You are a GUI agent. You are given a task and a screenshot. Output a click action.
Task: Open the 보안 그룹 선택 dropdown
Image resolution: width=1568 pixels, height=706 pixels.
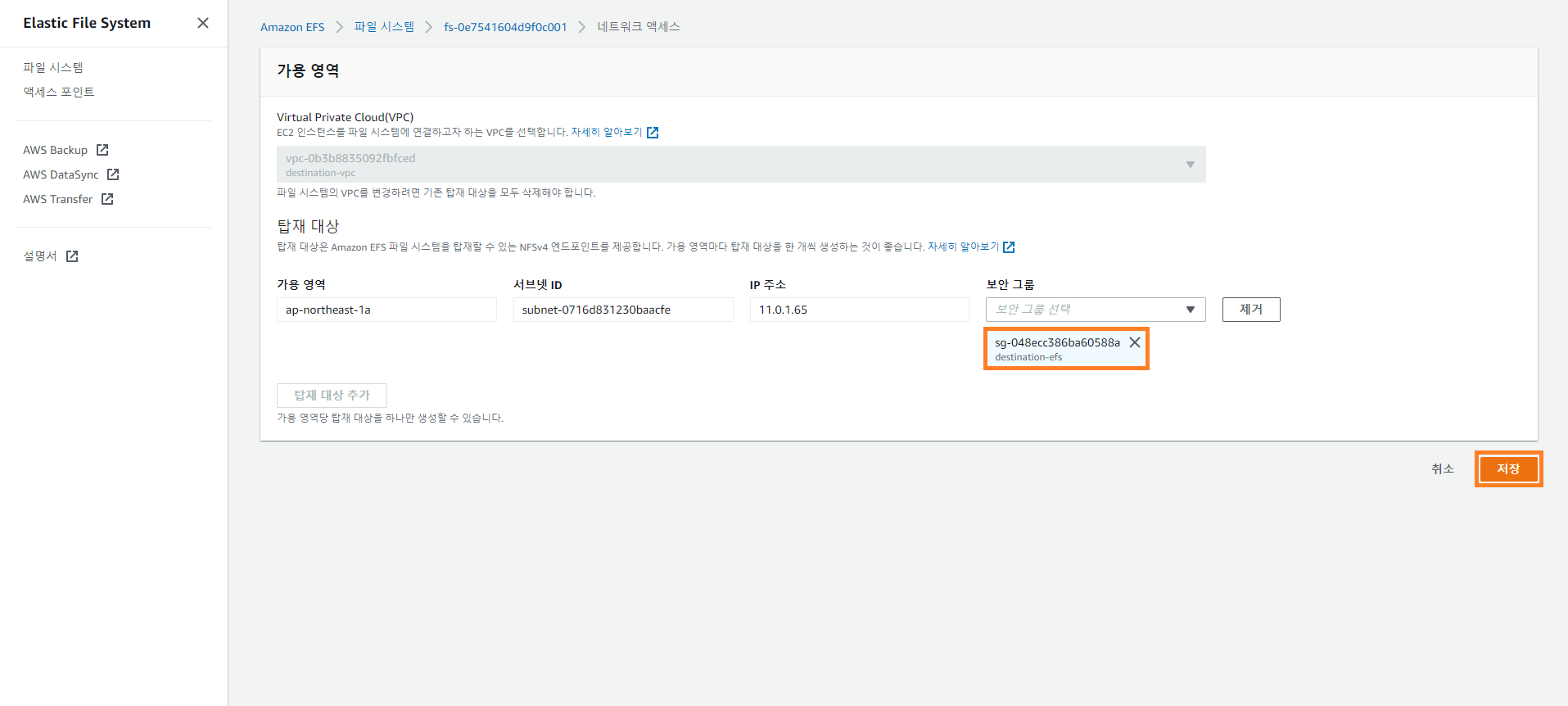(1096, 310)
